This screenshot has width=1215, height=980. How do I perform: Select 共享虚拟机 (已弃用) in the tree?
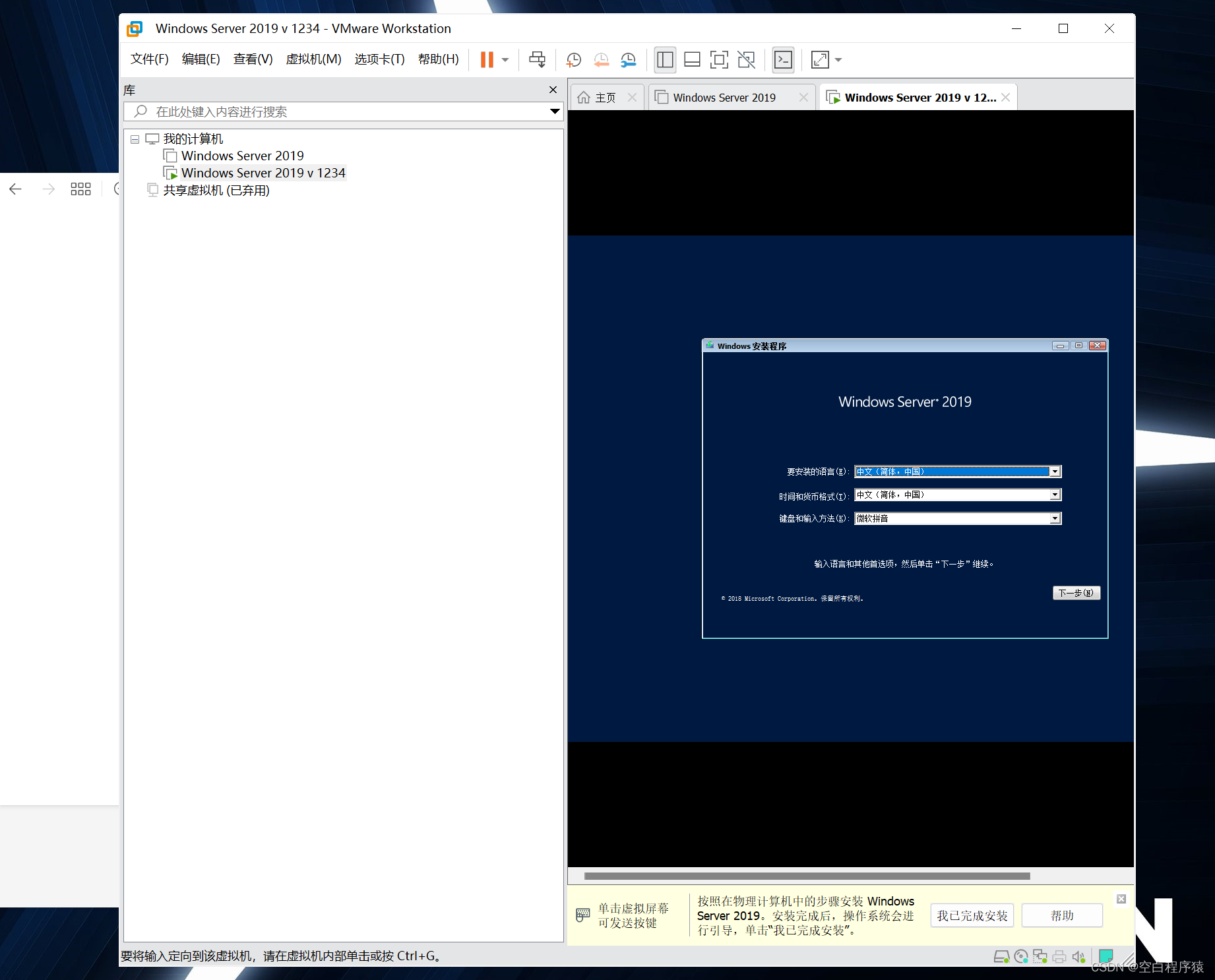pos(216,191)
